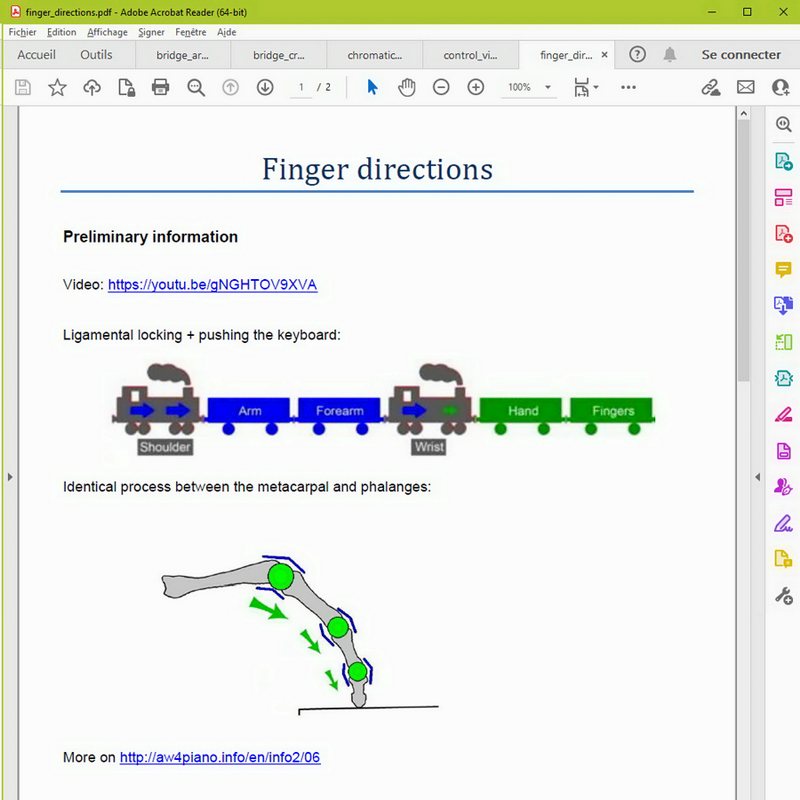Viewport: 800px width, 800px height.
Task: Open notifications bell icon
Action: (670, 55)
